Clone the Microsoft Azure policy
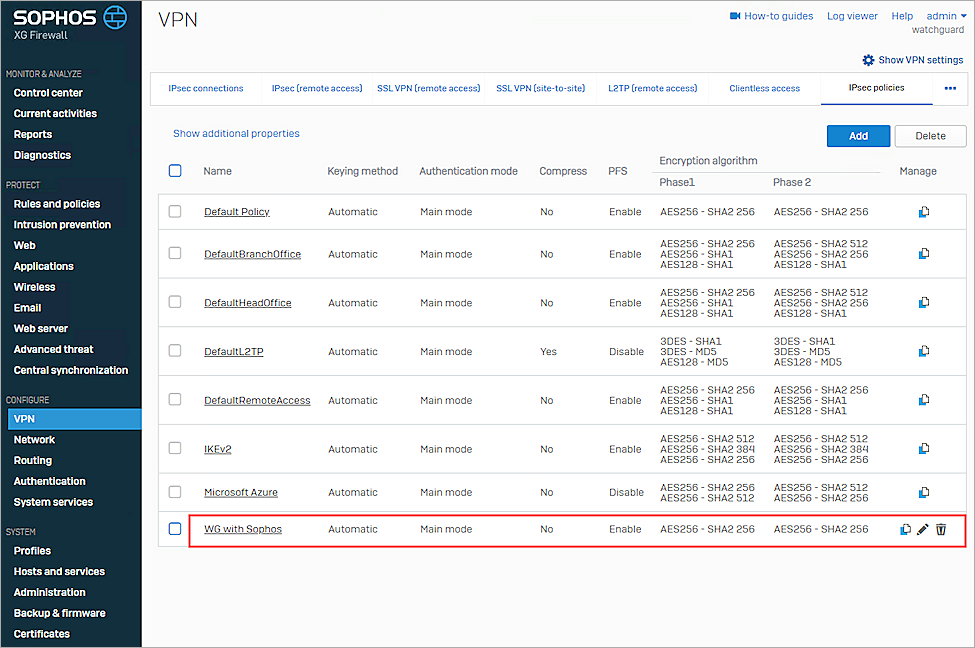975x648 pixels. (922, 492)
